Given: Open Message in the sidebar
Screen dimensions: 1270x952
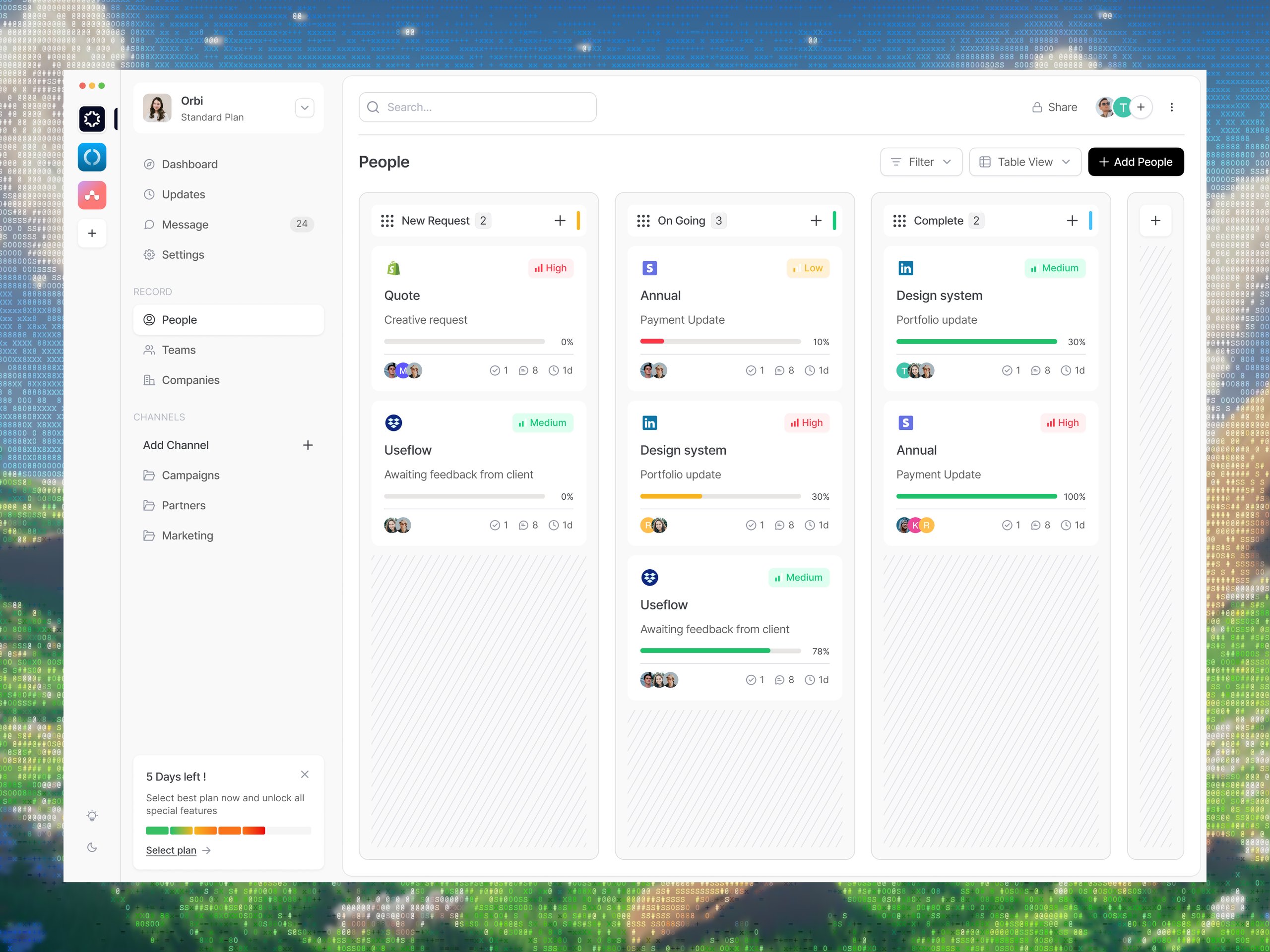Looking at the screenshot, I should pyautogui.click(x=229, y=225).
